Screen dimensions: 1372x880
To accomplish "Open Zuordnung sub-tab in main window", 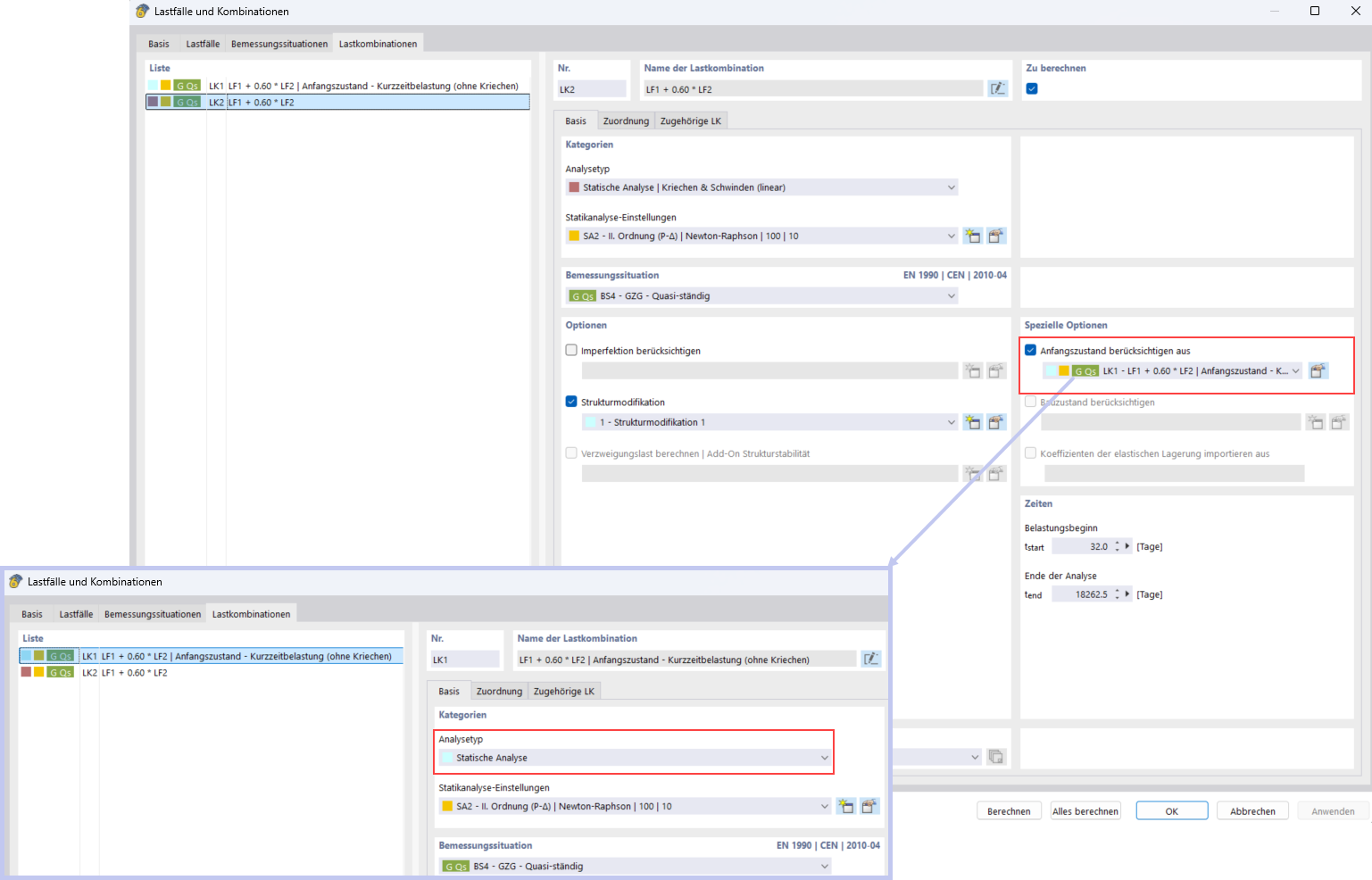I will (626, 120).
